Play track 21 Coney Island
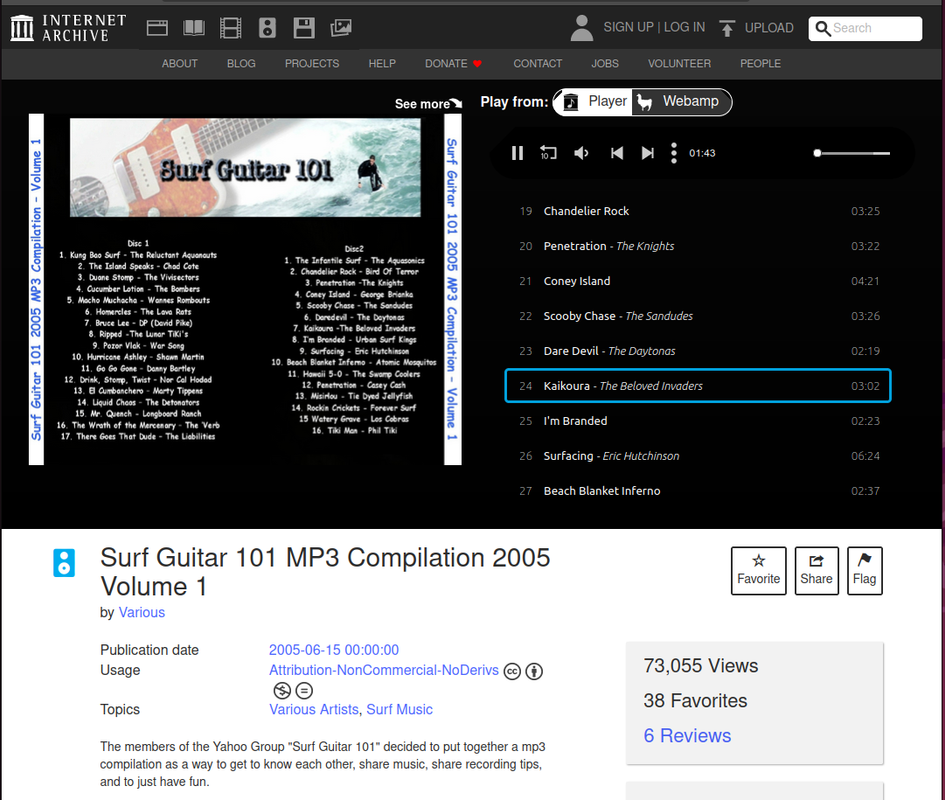 (x=699, y=281)
